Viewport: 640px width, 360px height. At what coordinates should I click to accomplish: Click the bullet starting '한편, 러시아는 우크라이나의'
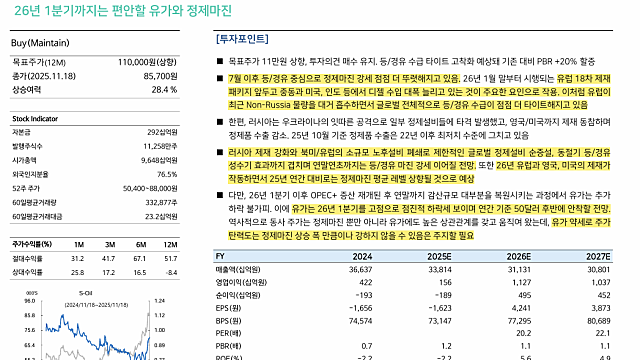[419, 129]
